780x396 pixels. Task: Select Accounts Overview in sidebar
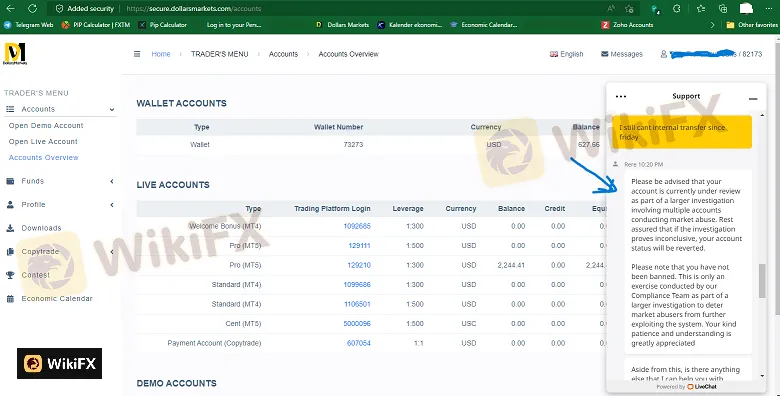pos(43,157)
